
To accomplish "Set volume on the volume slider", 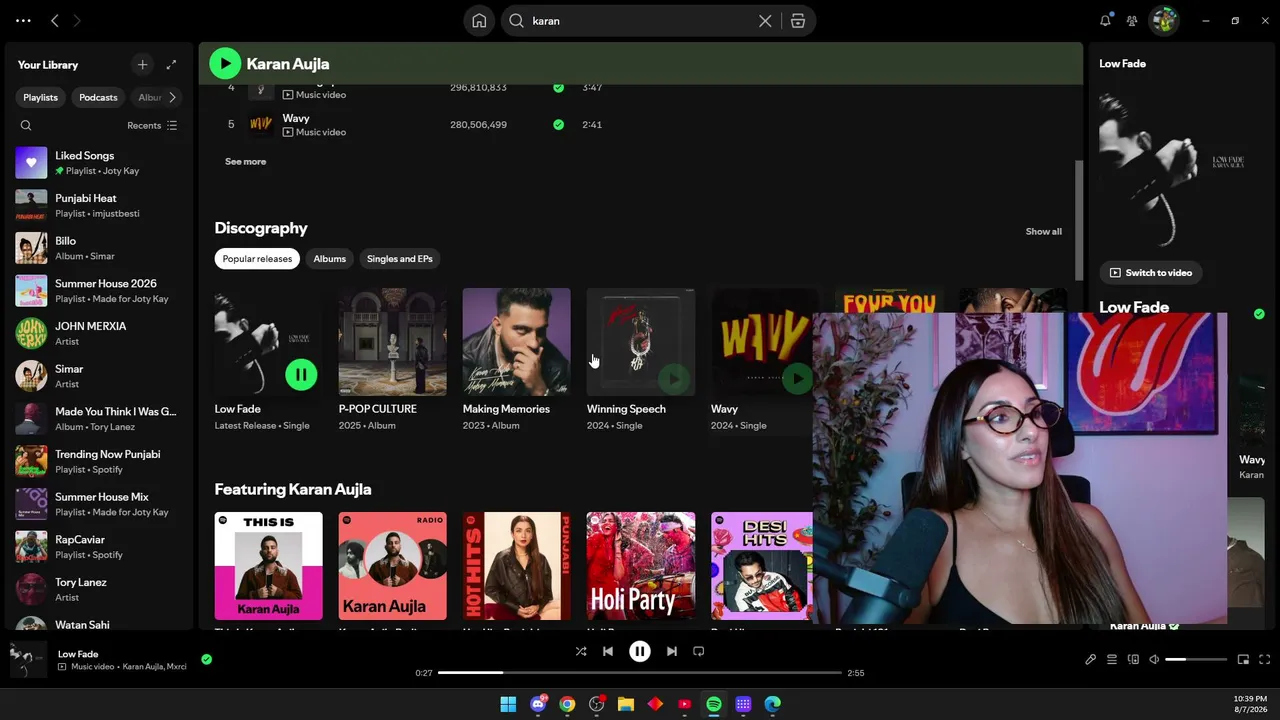I will pyautogui.click(x=1196, y=659).
